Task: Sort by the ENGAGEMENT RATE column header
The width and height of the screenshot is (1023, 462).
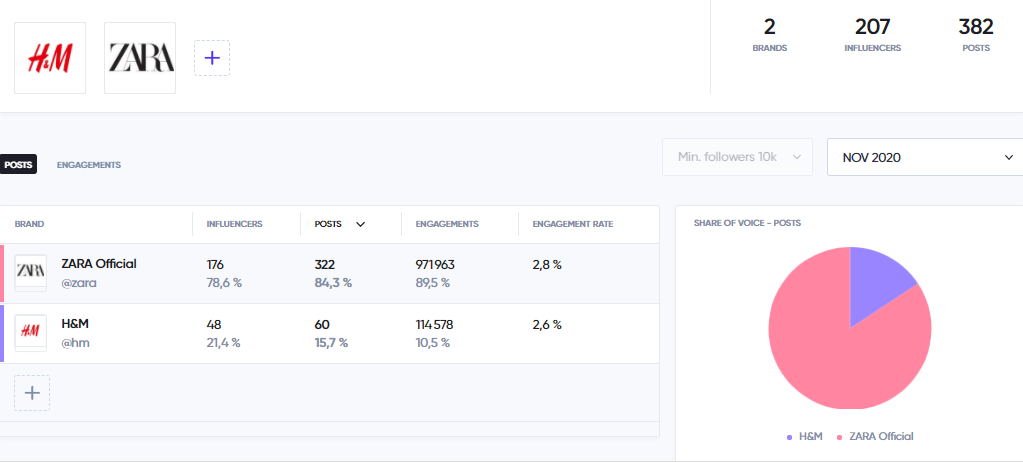Action: click(573, 224)
